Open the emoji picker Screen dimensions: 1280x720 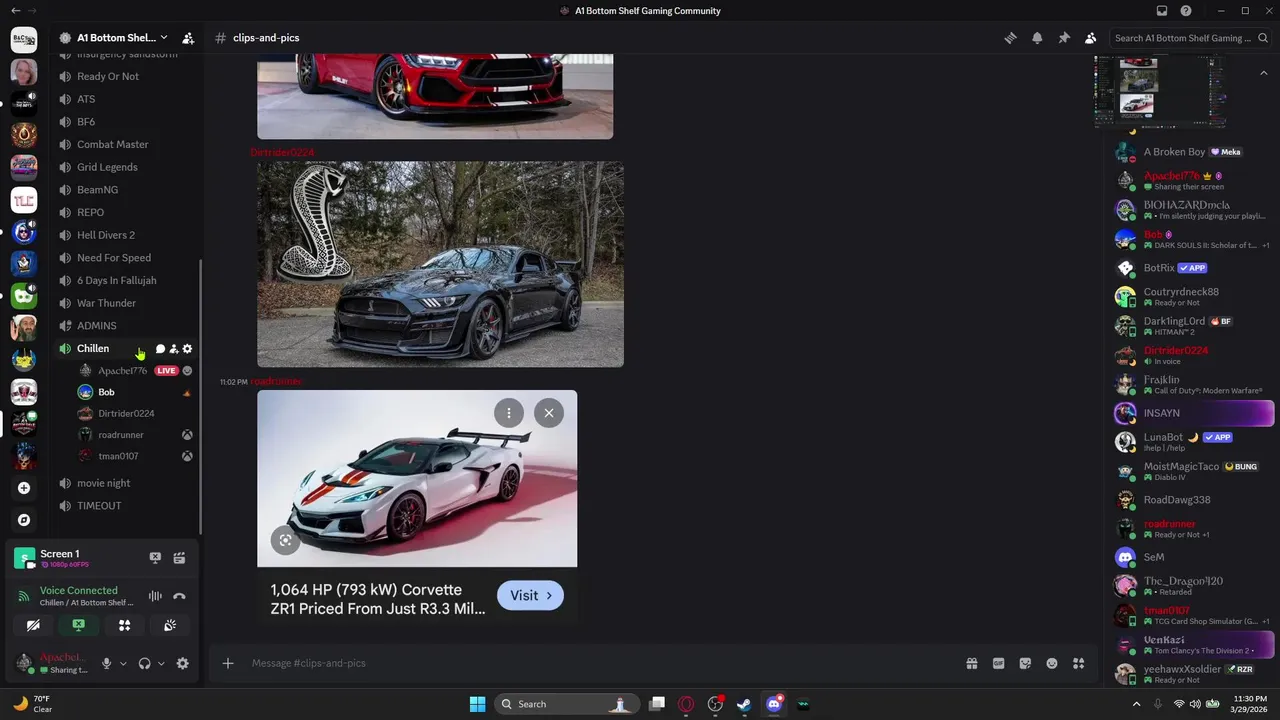click(x=1052, y=663)
